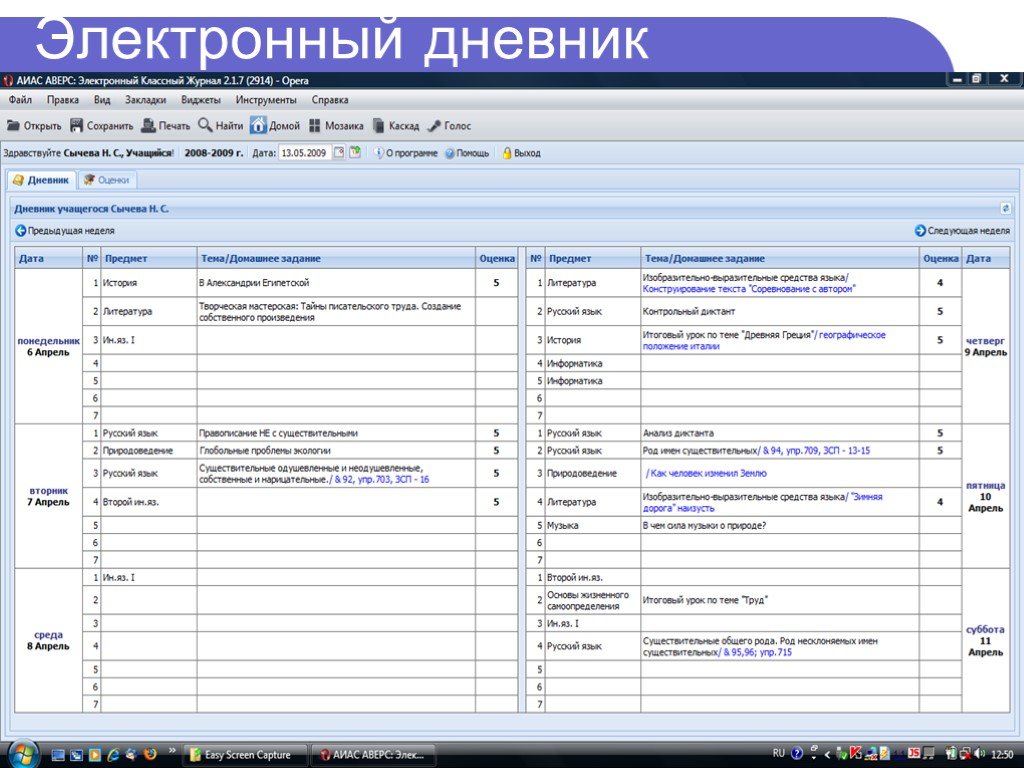Screen dimensions: 1024x768
Task: Expand quick launch chevron on taskbar
Action: tap(172, 751)
